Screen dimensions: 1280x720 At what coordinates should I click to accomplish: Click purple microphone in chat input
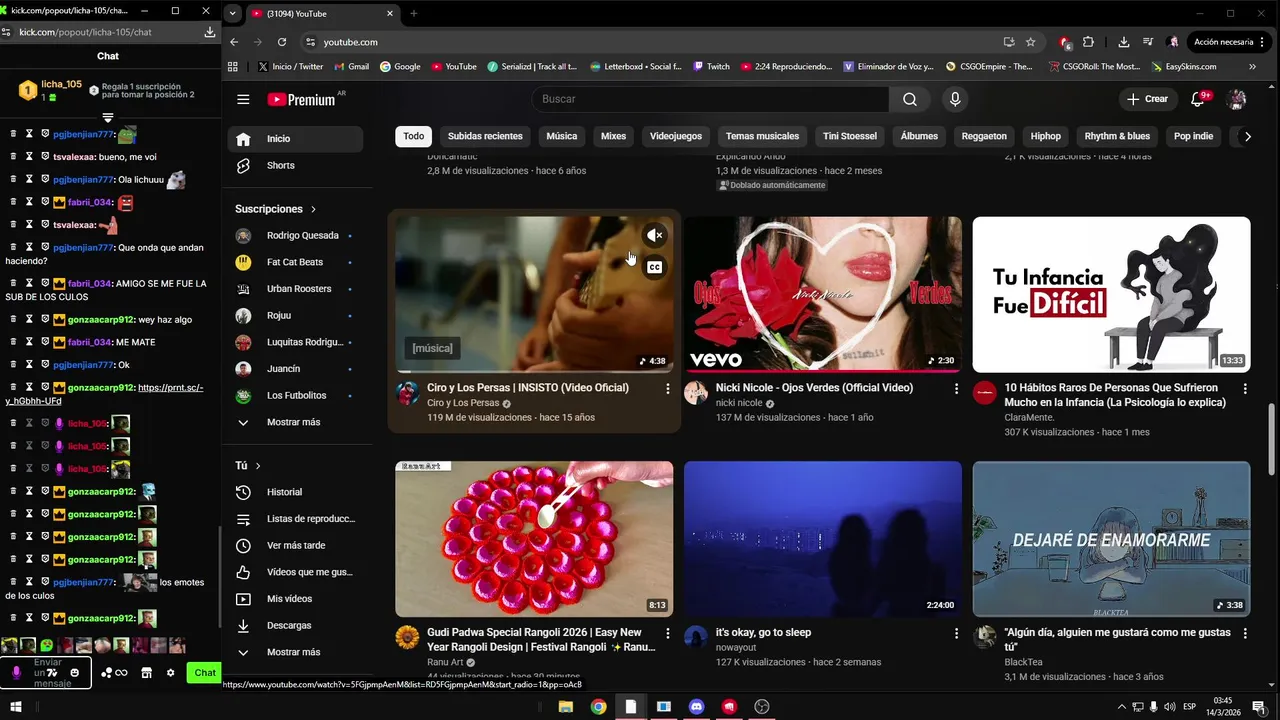click(16, 673)
